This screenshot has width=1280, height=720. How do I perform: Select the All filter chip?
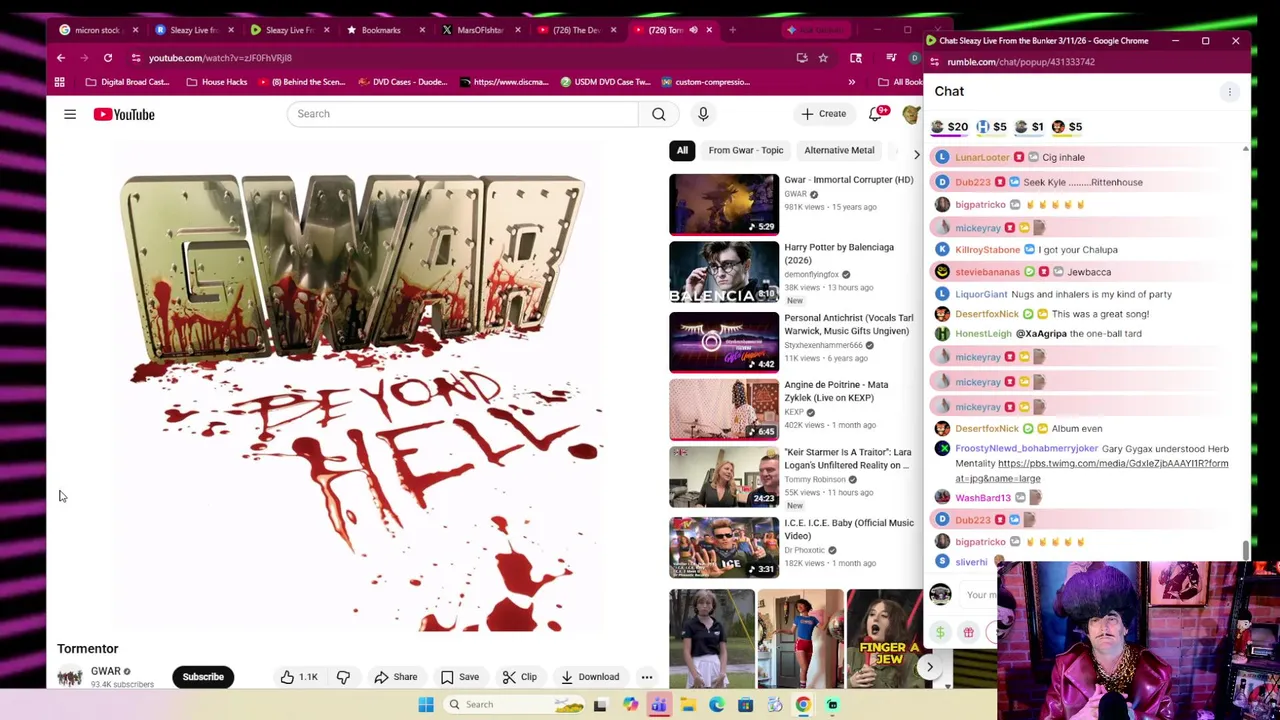point(682,150)
